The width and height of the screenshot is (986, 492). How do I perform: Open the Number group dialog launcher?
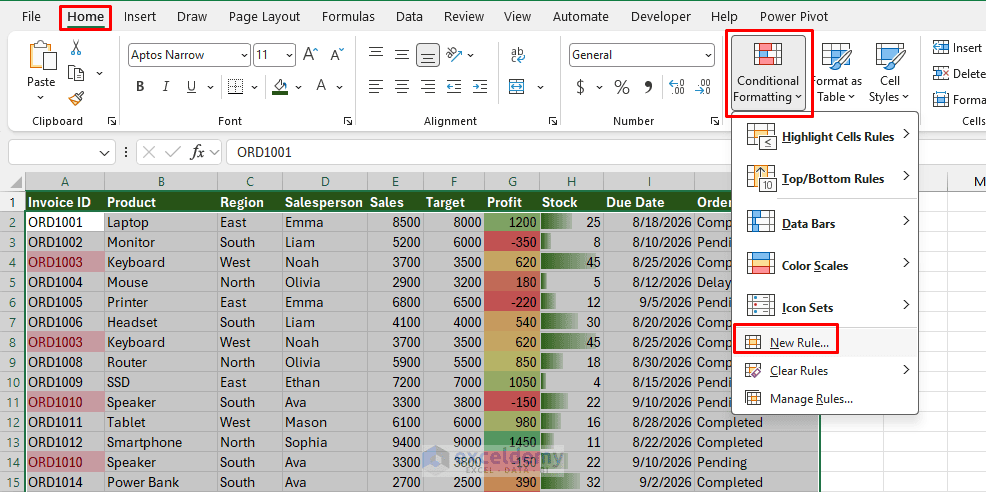click(x=714, y=121)
